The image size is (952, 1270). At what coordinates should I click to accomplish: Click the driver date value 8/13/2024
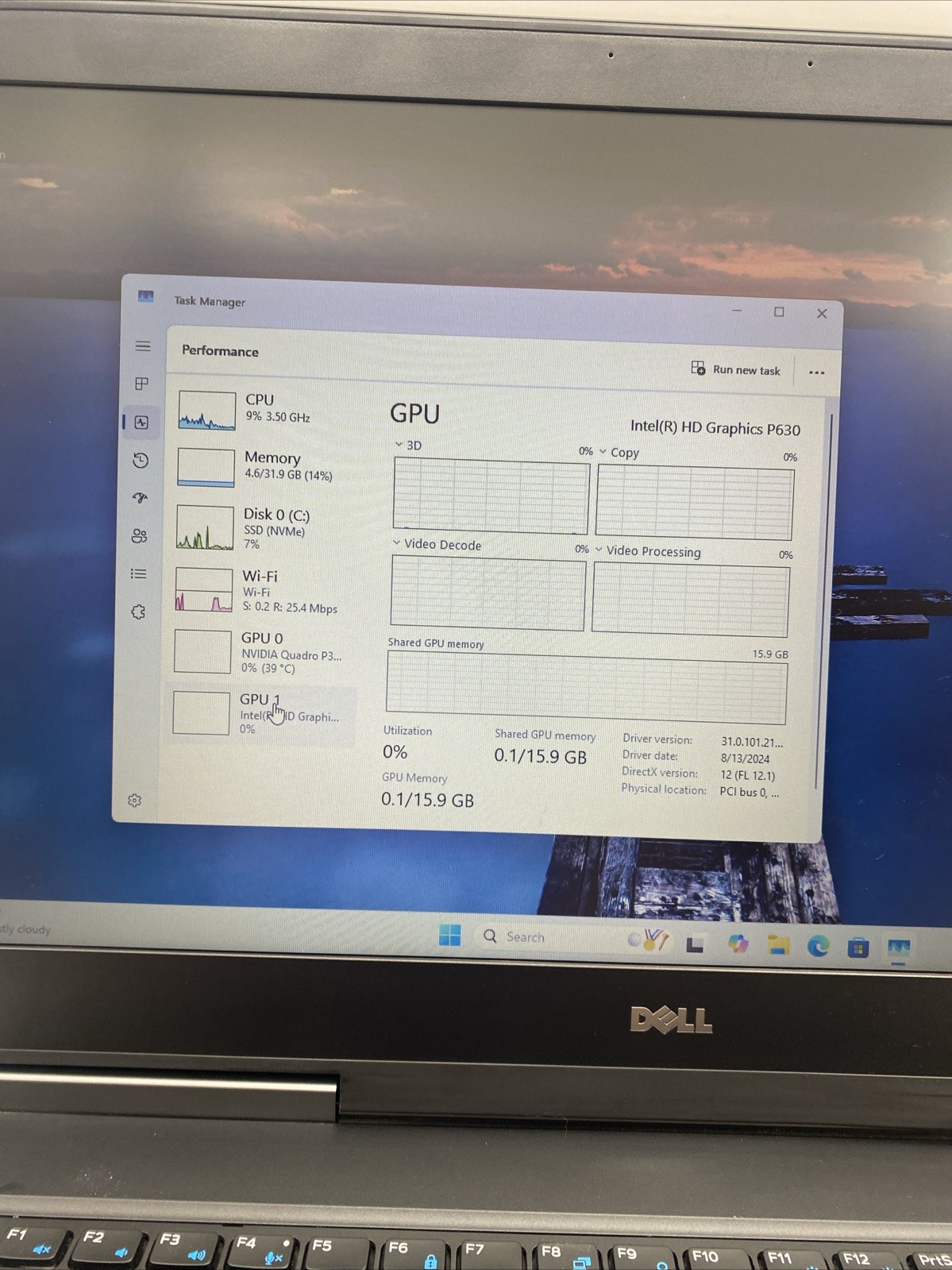point(745,759)
